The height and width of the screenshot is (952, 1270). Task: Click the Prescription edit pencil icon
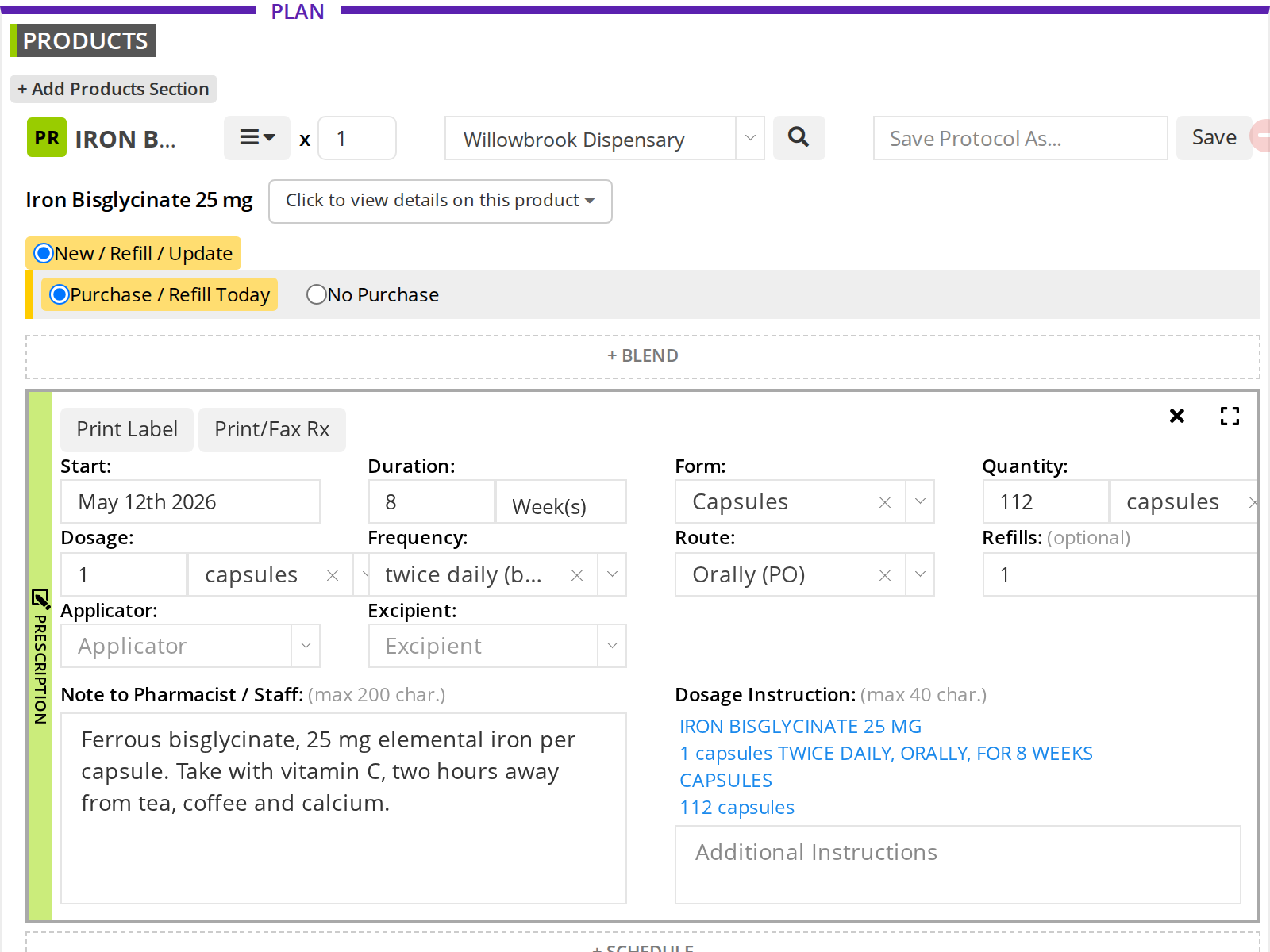tap(40, 599)
